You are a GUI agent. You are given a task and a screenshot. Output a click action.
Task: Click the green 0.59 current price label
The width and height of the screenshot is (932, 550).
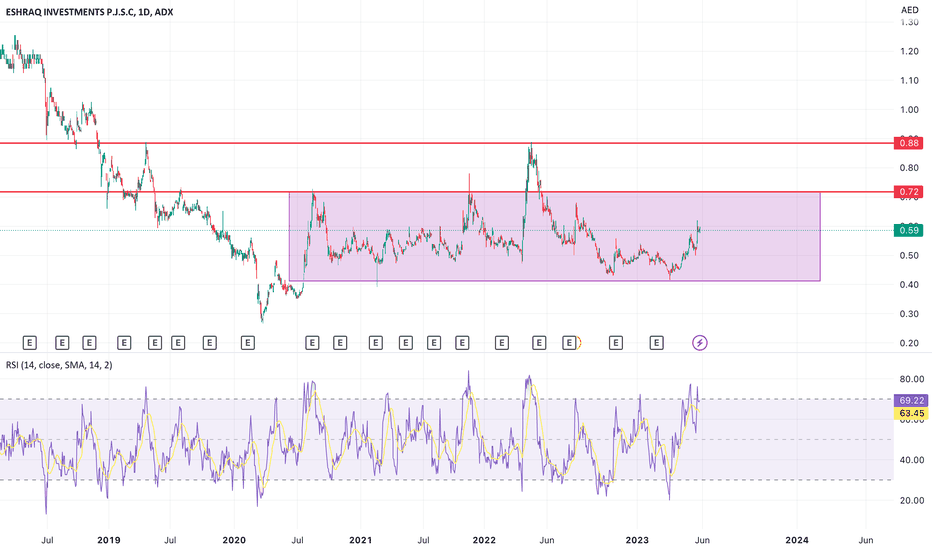(909, 230)
